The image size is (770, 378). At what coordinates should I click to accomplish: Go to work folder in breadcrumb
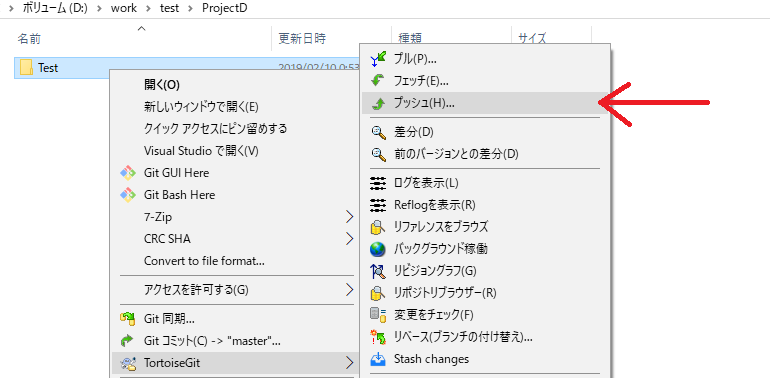pyautogui.click(x=124, y=9)
